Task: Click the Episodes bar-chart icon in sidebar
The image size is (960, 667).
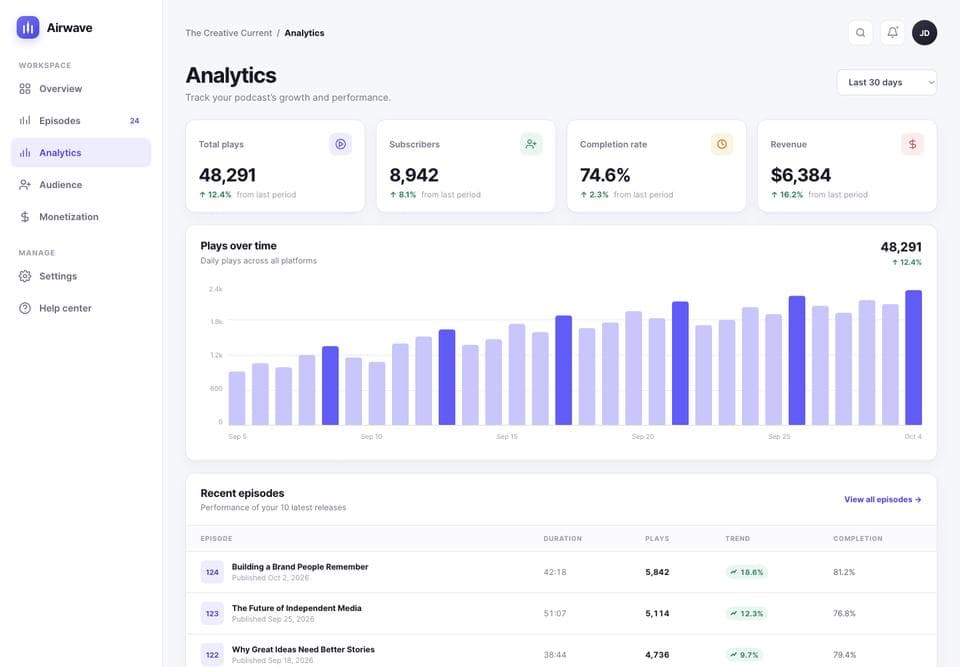Action: [x=25, y=121]
